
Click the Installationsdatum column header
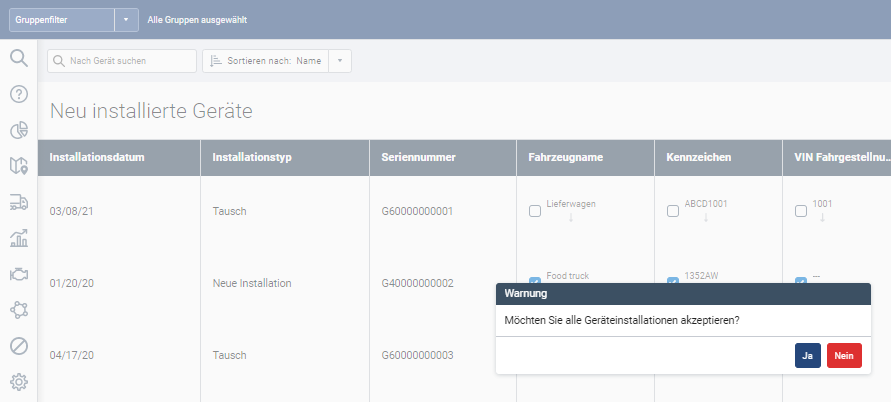[97, 158]
